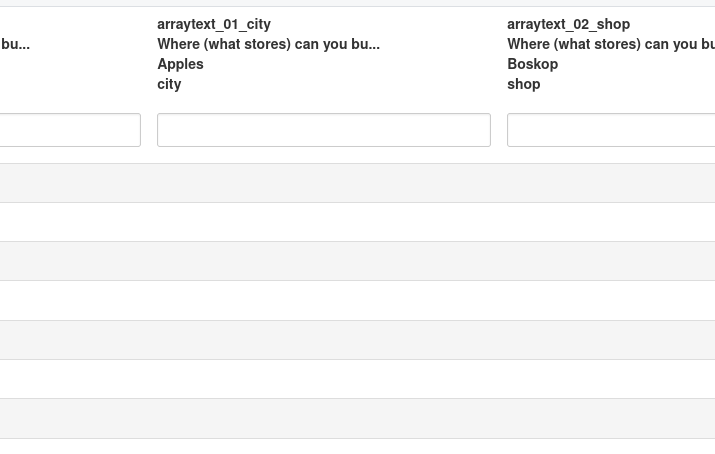Select fifth row cell under arraytext_02_shop
The width and height of the screenshot is (715, 454).
(610, 340)
